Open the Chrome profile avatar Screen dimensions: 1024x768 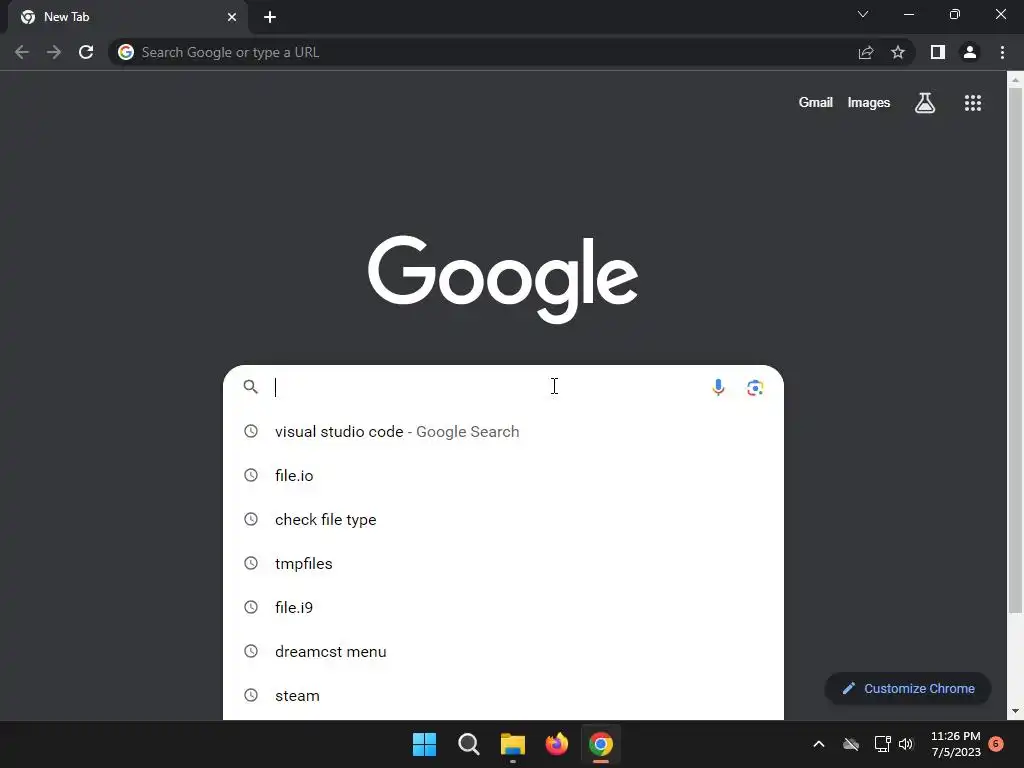(x=970, y=52)
